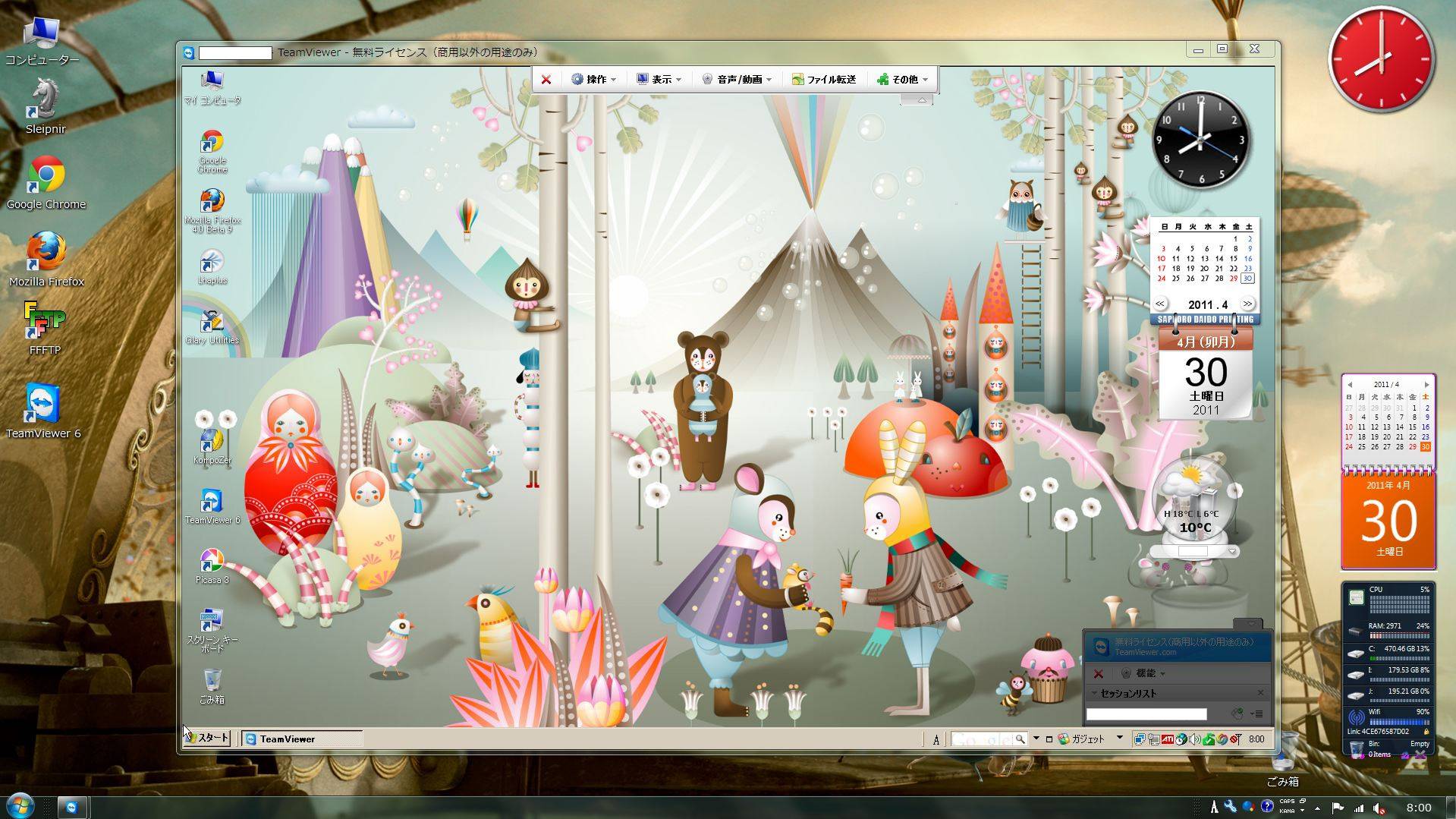Go to the next month on the remote calendar gadget
Image resolution: width=1456 pixels, height=819 pixels.
pyautogui.click(x=1247, y=304)
